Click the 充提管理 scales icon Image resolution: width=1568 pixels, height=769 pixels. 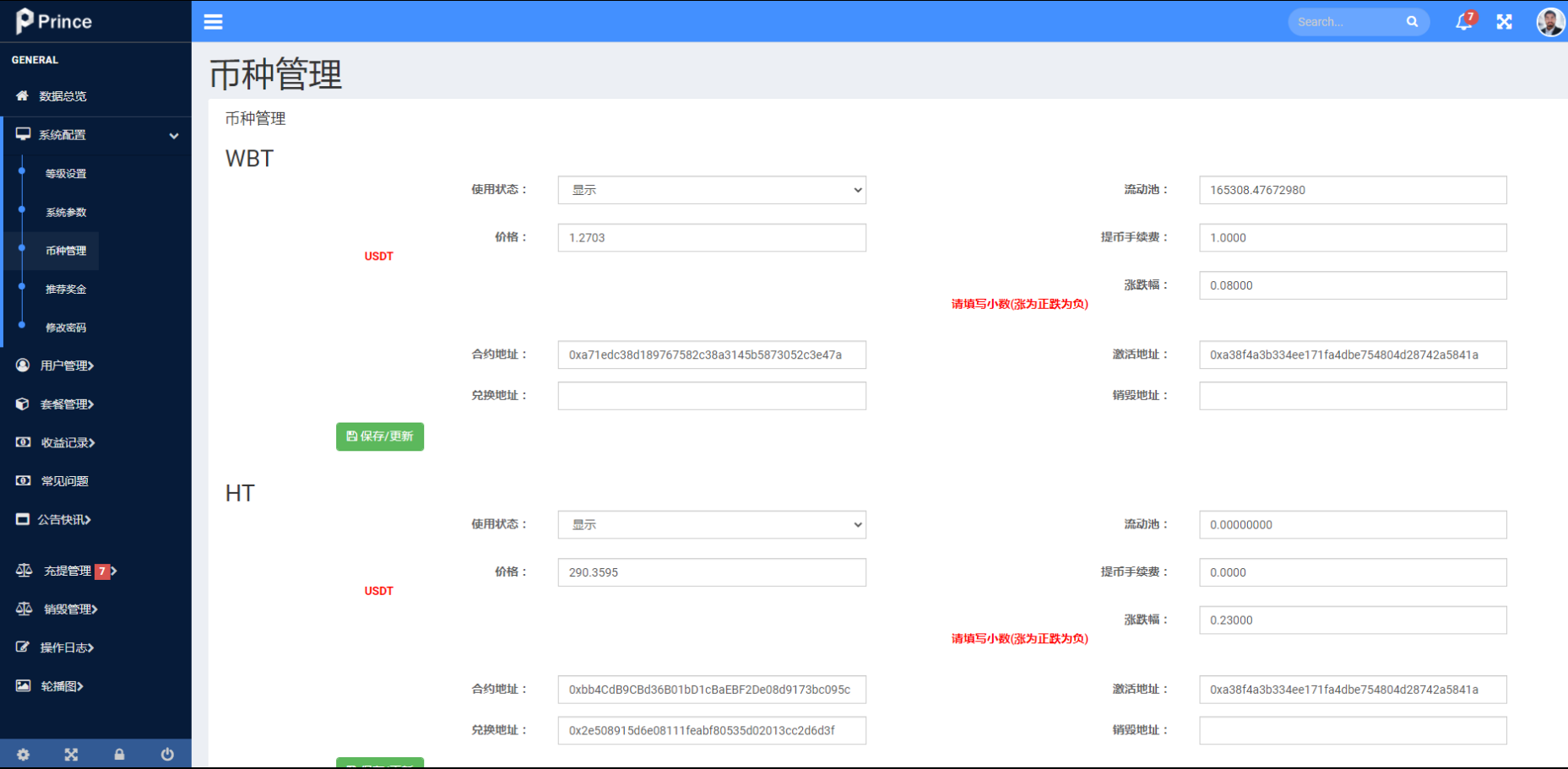point(24,571)
